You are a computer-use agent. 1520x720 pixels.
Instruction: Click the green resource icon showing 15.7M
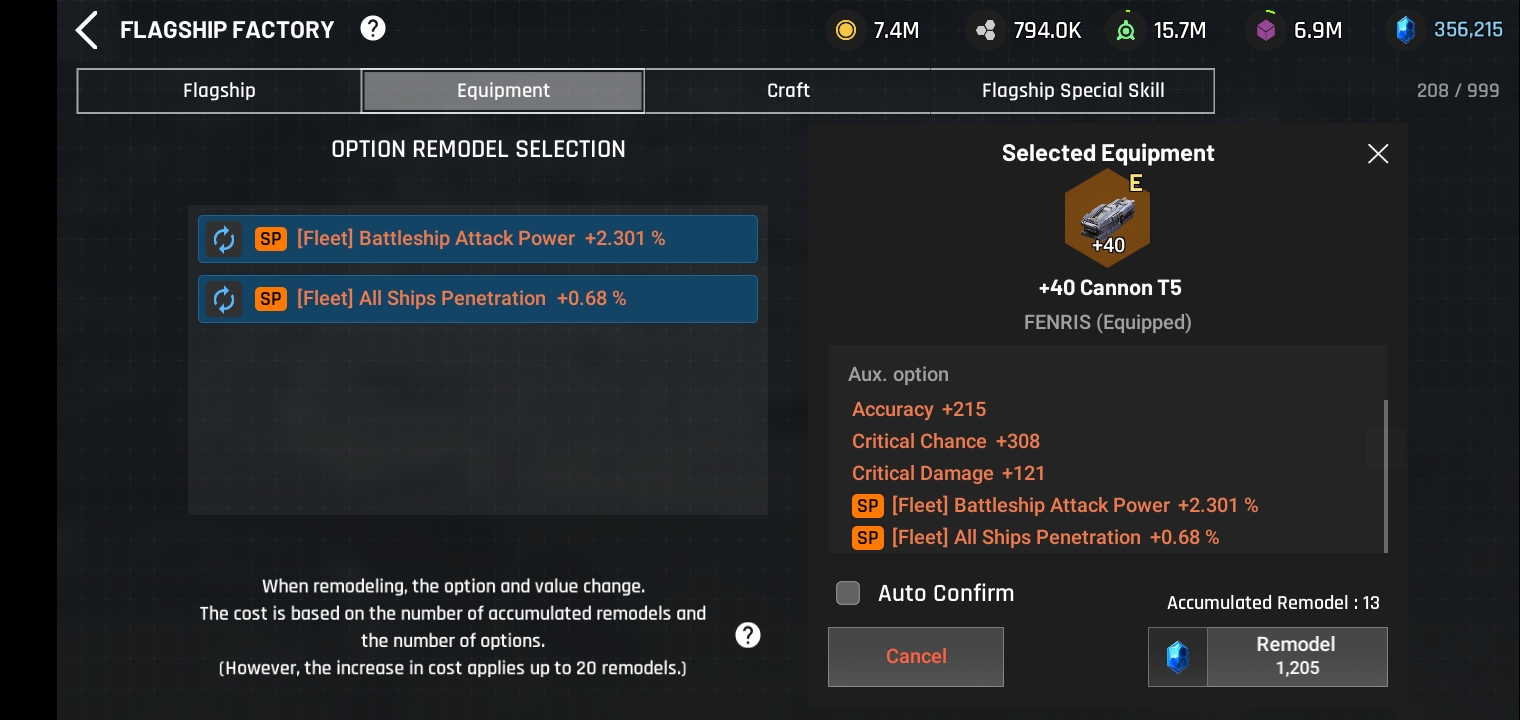1126,30
